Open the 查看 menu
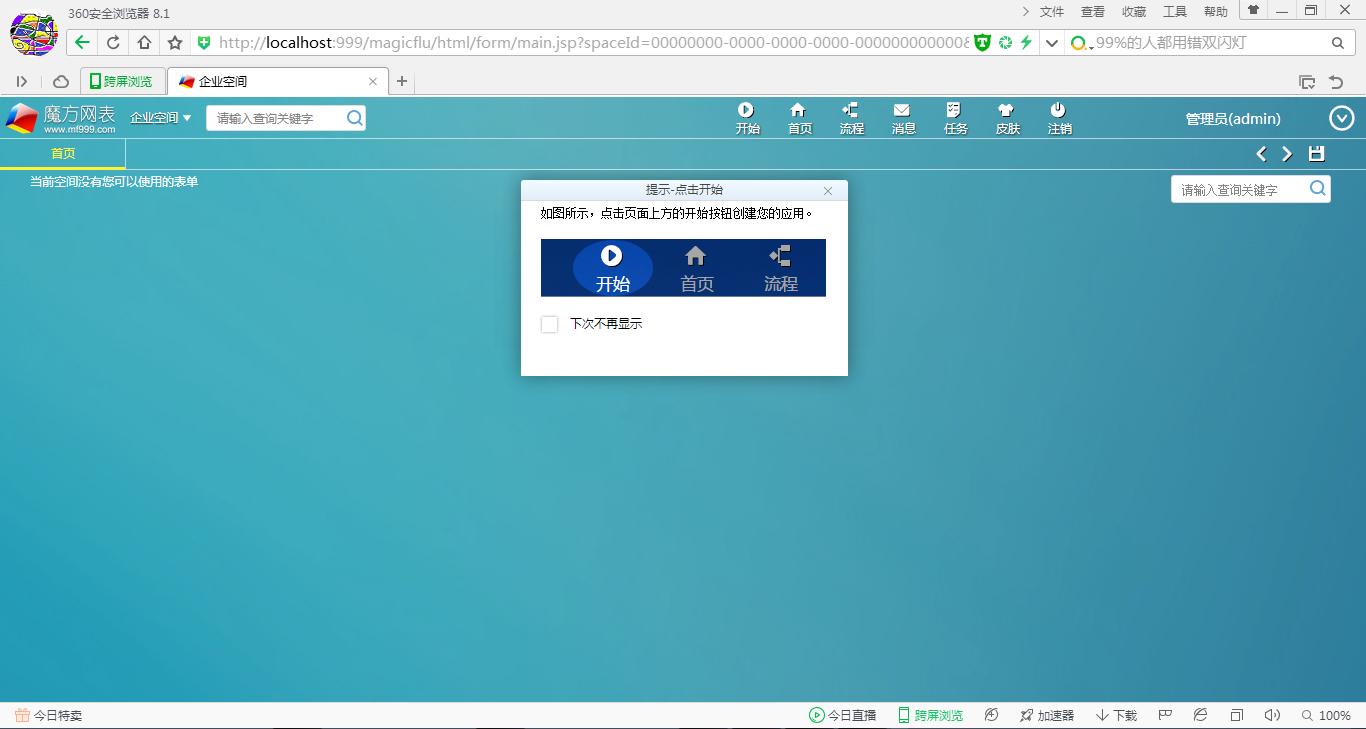This screenshot has width=1366, height=729. click(1093, 12)
